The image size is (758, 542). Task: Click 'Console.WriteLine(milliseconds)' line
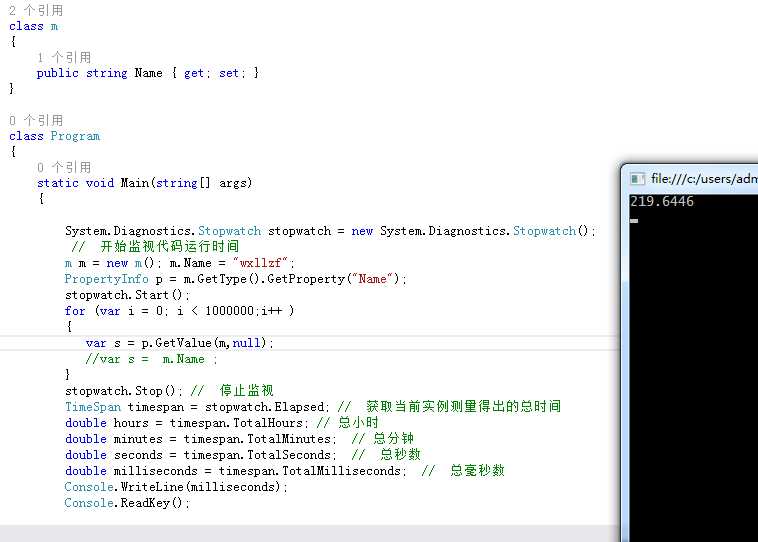point(176,487)
